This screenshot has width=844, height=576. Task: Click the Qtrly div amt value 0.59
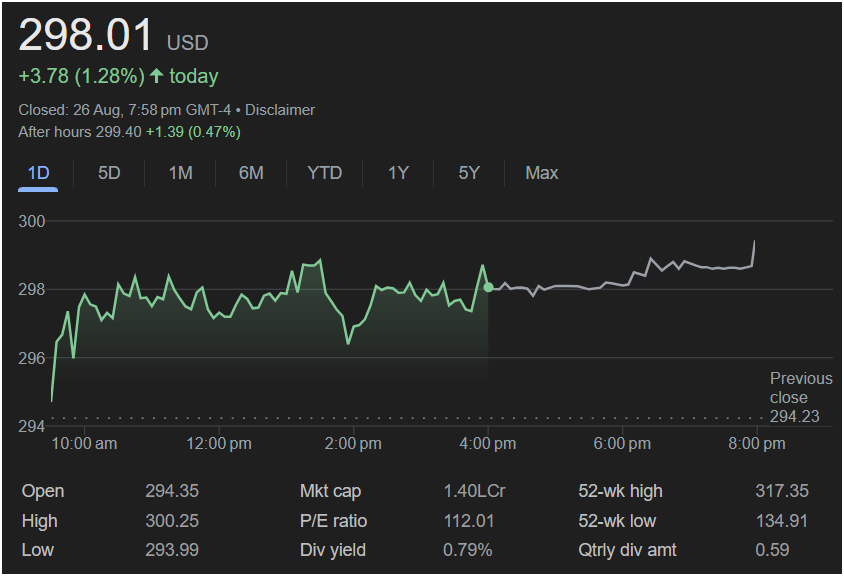pos(772,550)
